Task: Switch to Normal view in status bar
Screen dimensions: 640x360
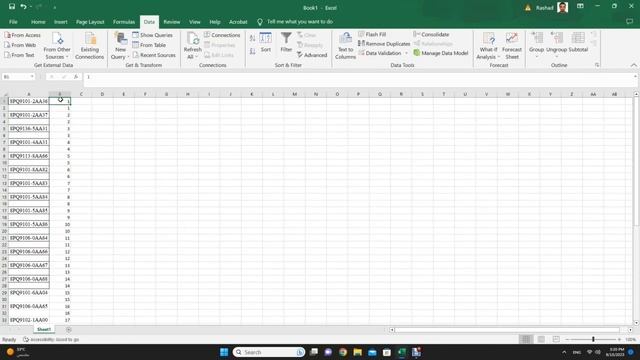Action: (526, 339)
